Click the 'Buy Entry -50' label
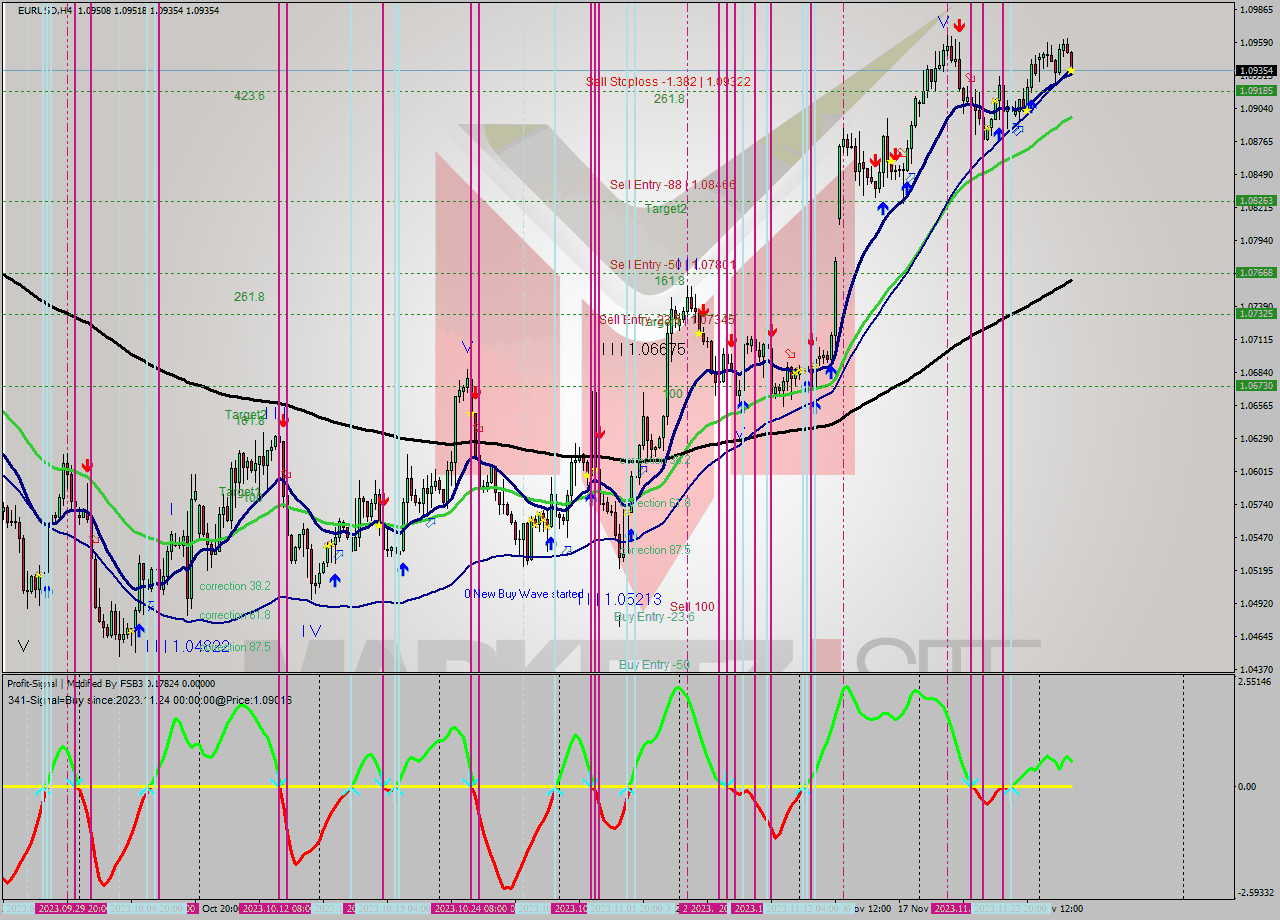 (654, 664)
